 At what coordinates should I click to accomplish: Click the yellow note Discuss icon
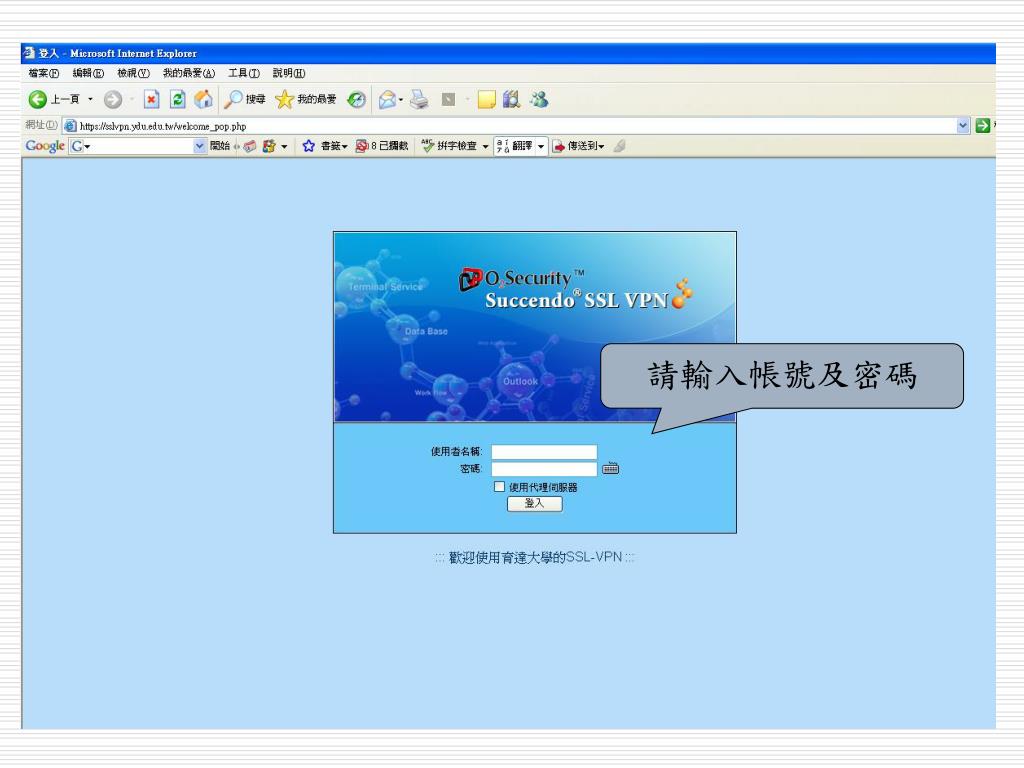(x=487, y=99)
